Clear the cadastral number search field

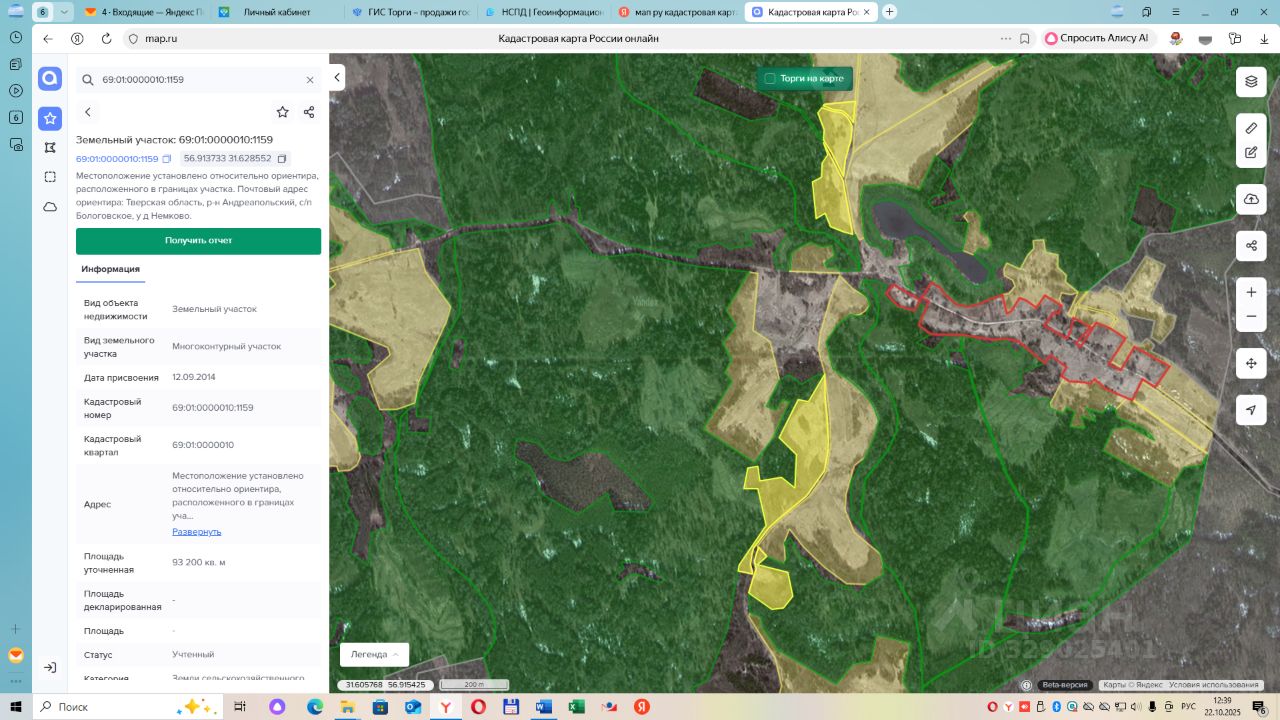point(310,80)
